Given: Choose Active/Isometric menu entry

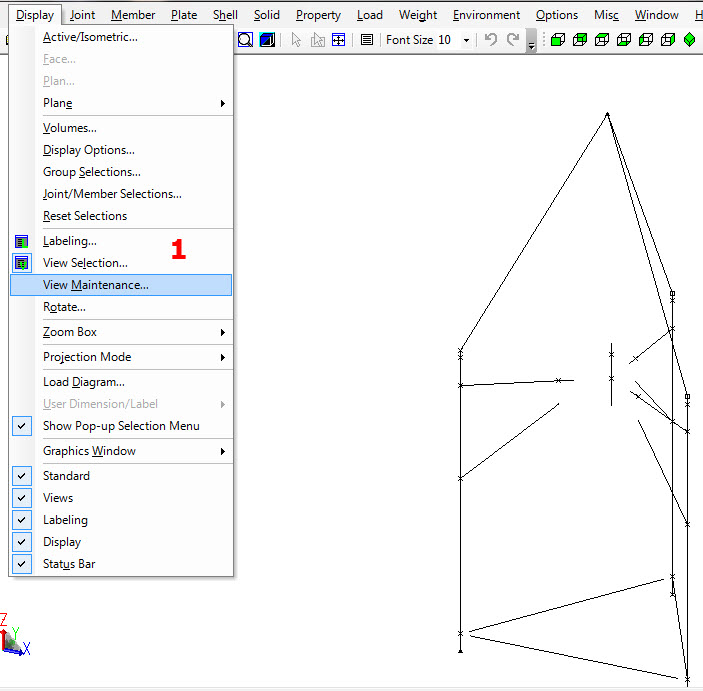Looking at the screenshot, I should (x=121, y=37).
